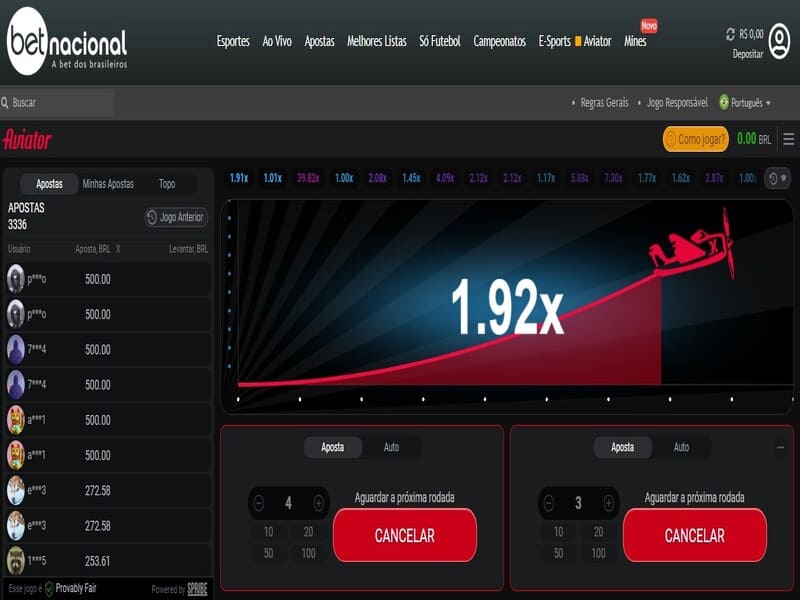Open the Aviator hamburger menu icon
The height and width of the screenshot is (600, 800).
(x=788, y=140)
